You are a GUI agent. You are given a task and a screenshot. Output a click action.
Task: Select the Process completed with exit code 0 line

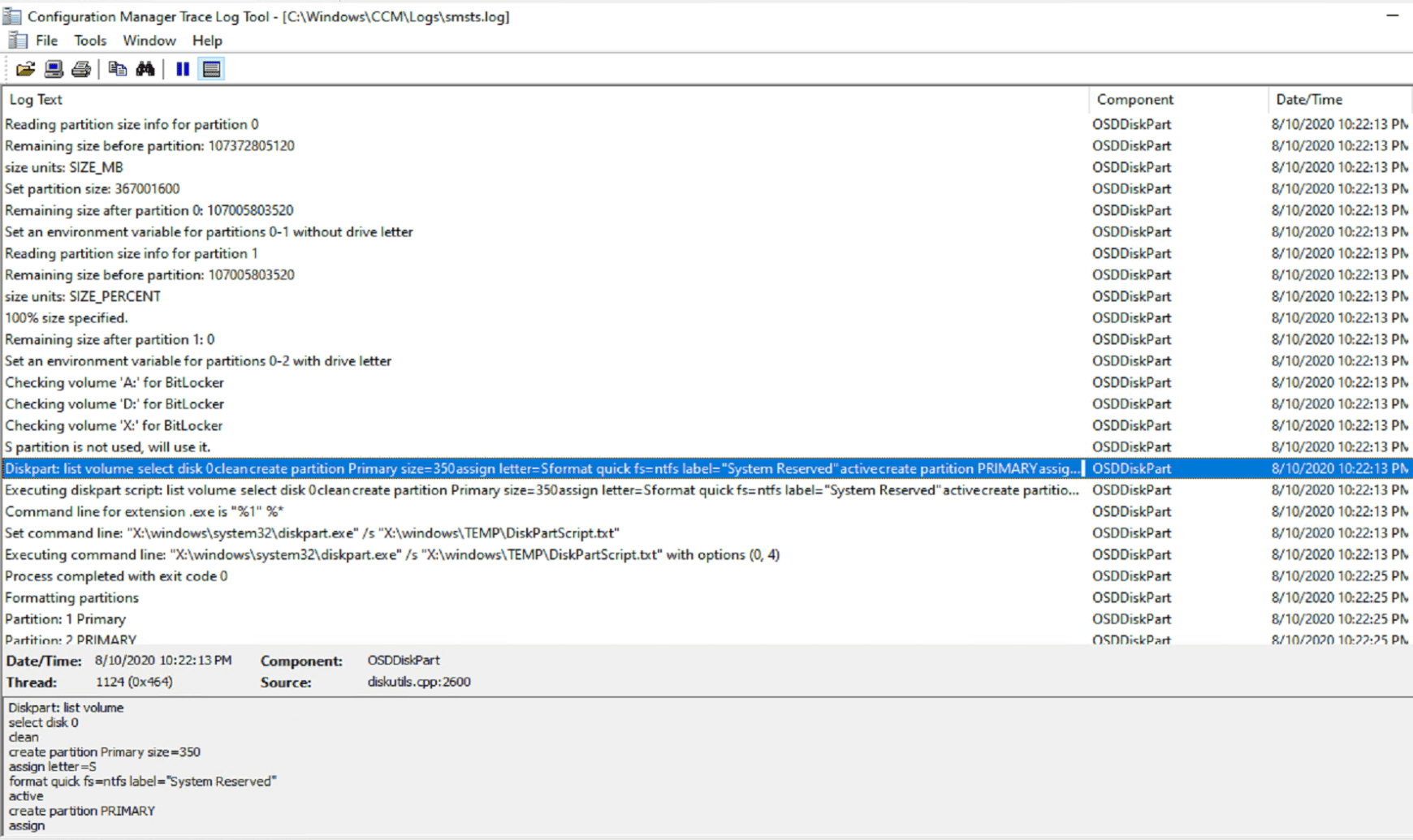point(116,575)
